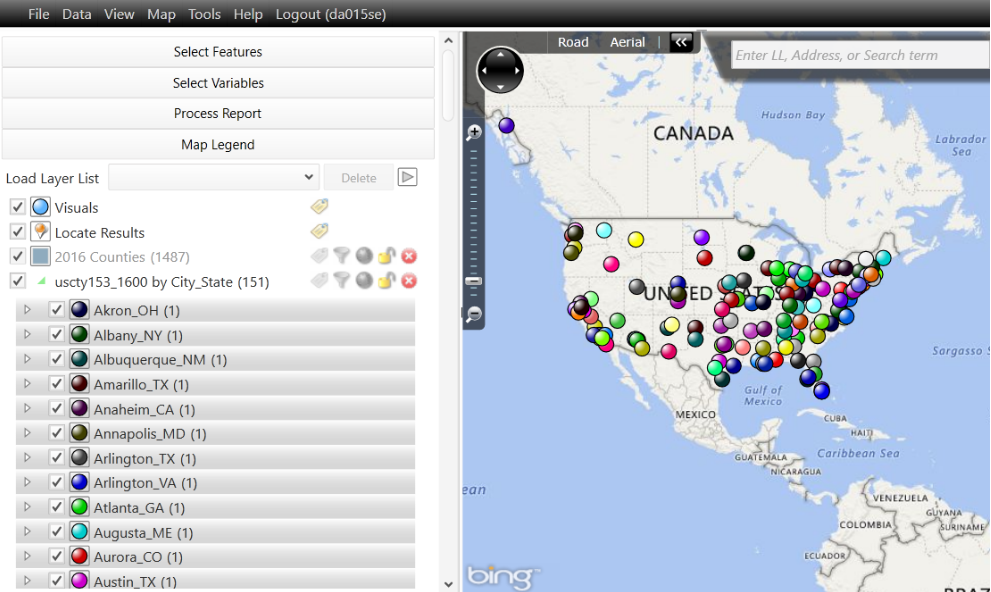Click the map address search field
The image size is (991, 592).
click(x=860, y=56)
